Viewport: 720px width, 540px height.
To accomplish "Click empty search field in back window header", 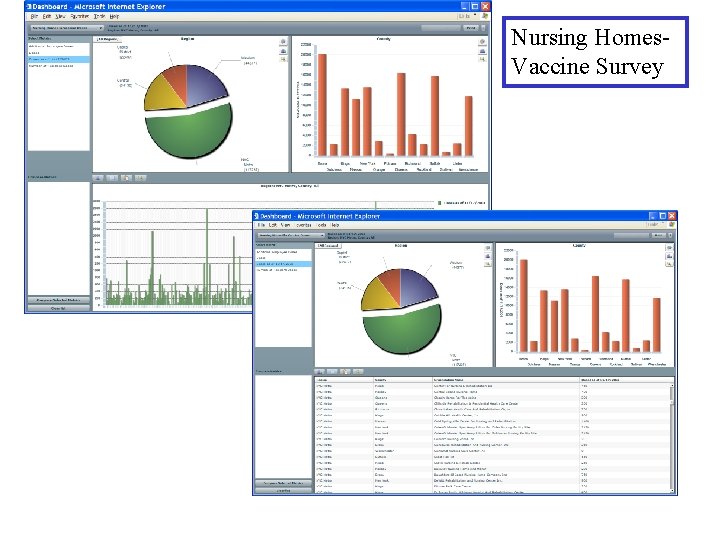I will [x=440, y=28].
